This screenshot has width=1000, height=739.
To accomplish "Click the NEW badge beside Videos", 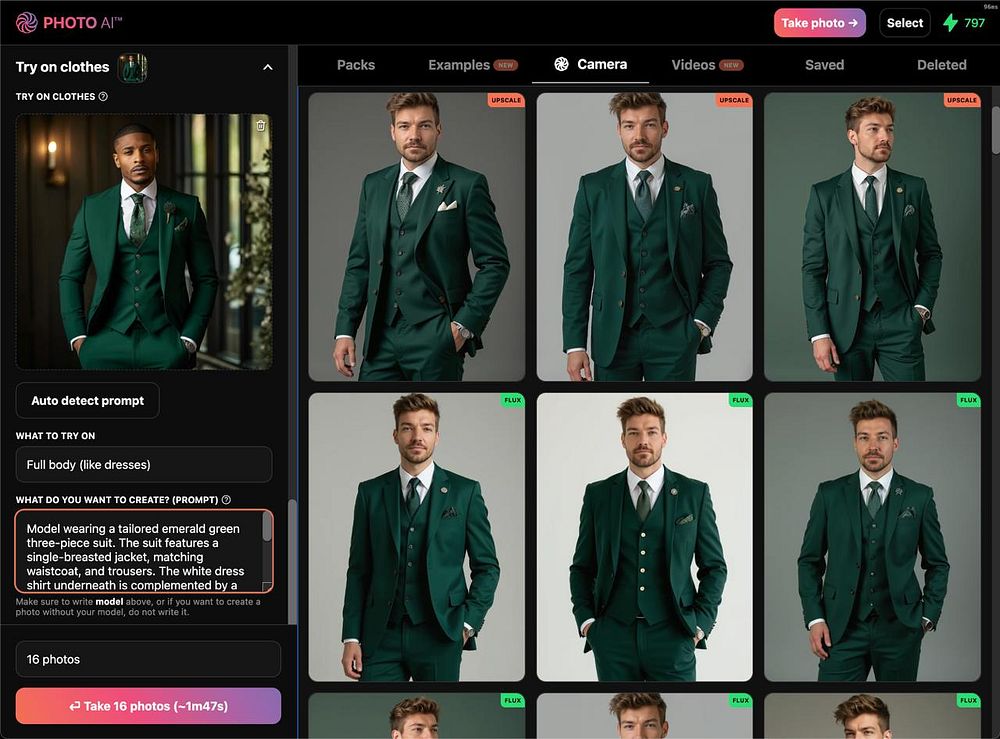I will pos(732,65).
